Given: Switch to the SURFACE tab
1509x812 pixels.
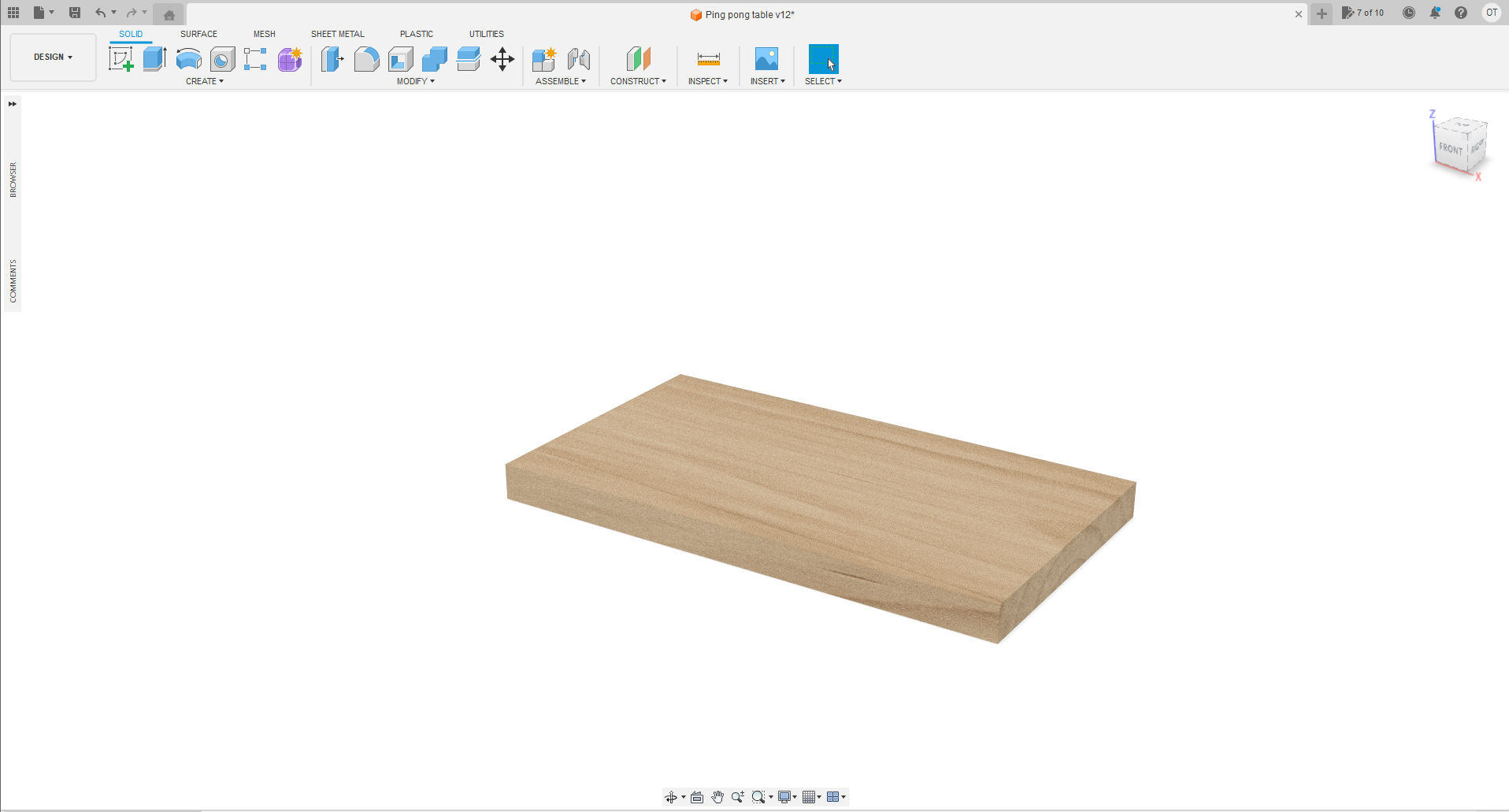Looking at the screenshot, I should (x=198, y=34).
